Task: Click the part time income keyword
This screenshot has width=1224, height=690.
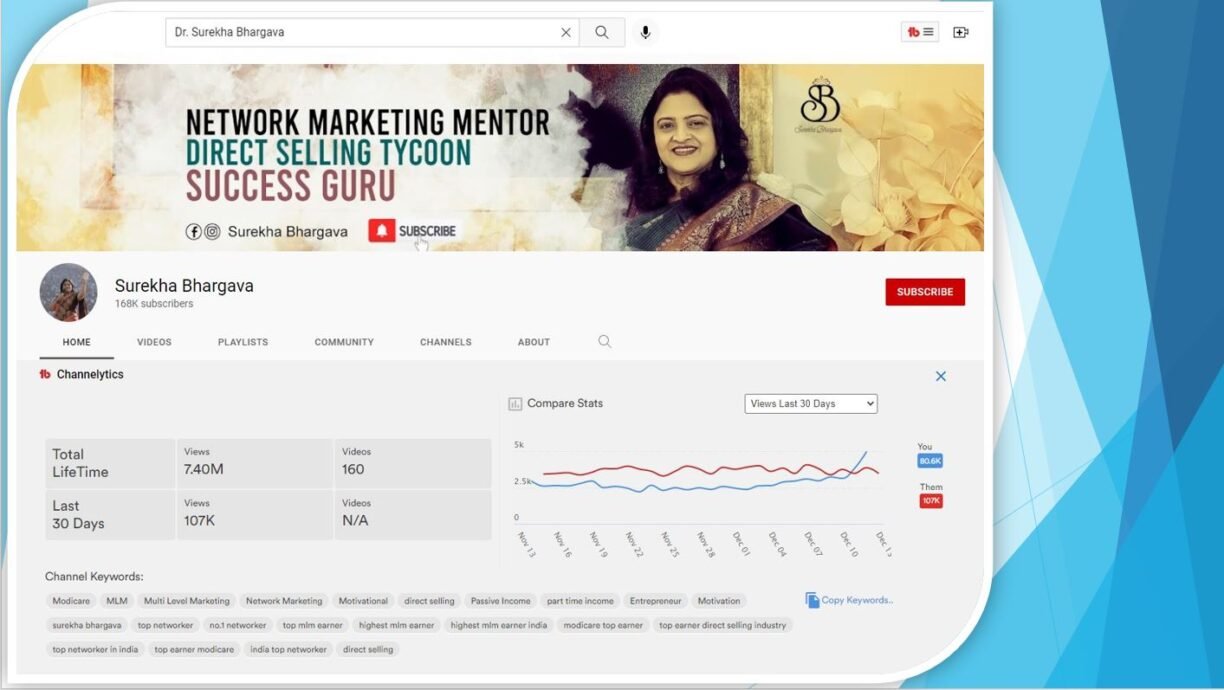Action: point(580,601)
